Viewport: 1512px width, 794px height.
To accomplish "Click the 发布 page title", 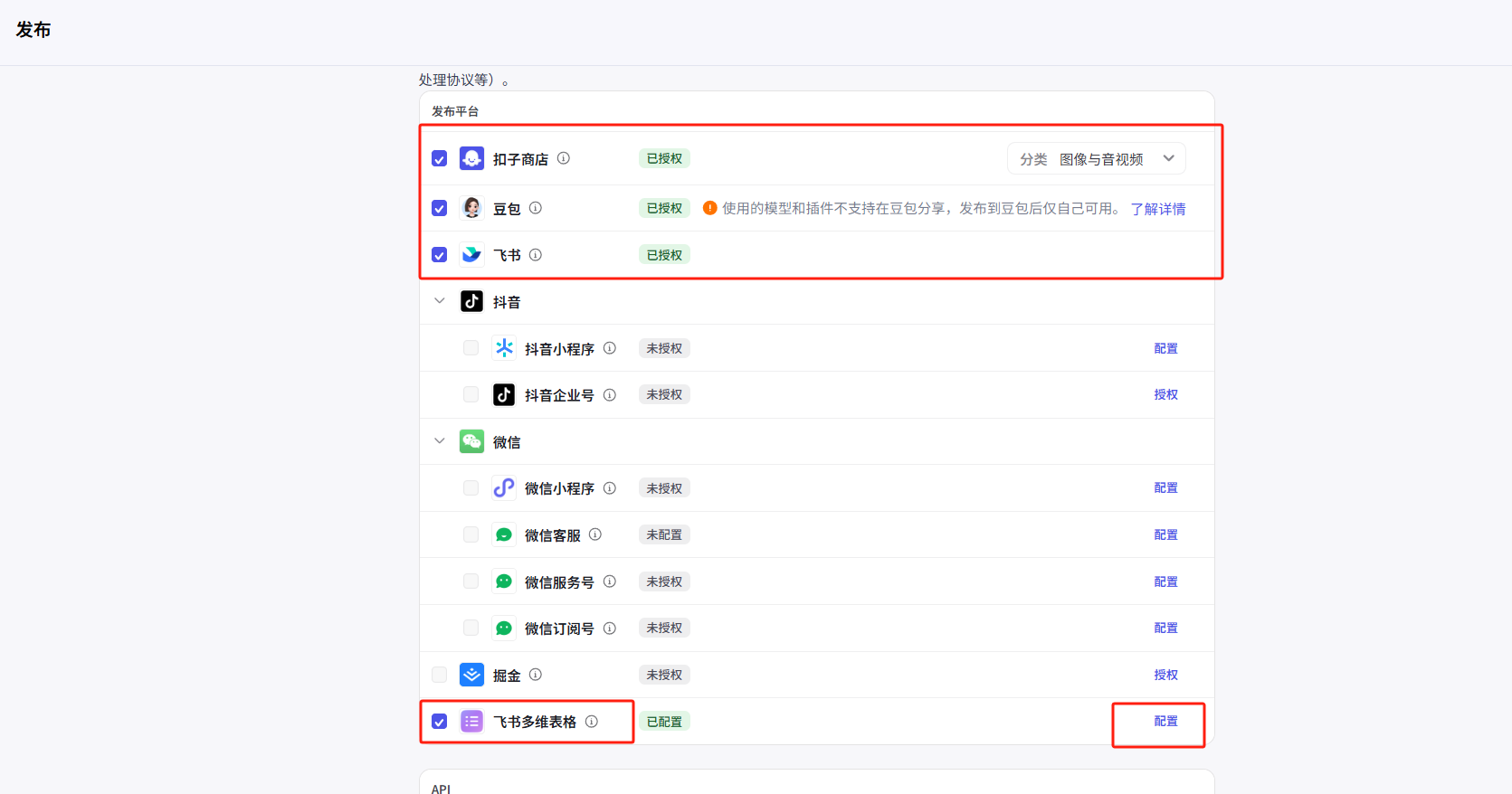I will pyautogui.click(x=33, y=30).
